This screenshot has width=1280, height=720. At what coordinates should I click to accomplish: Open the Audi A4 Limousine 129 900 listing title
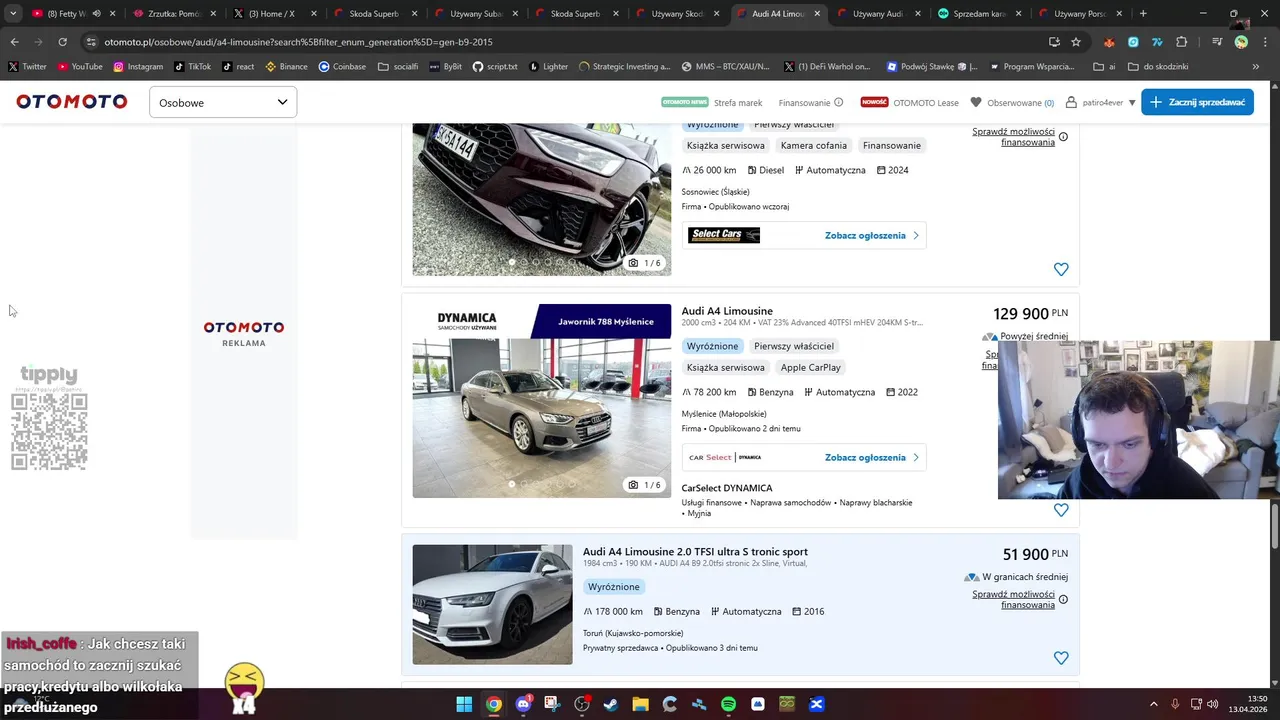(x=727, y=311)
